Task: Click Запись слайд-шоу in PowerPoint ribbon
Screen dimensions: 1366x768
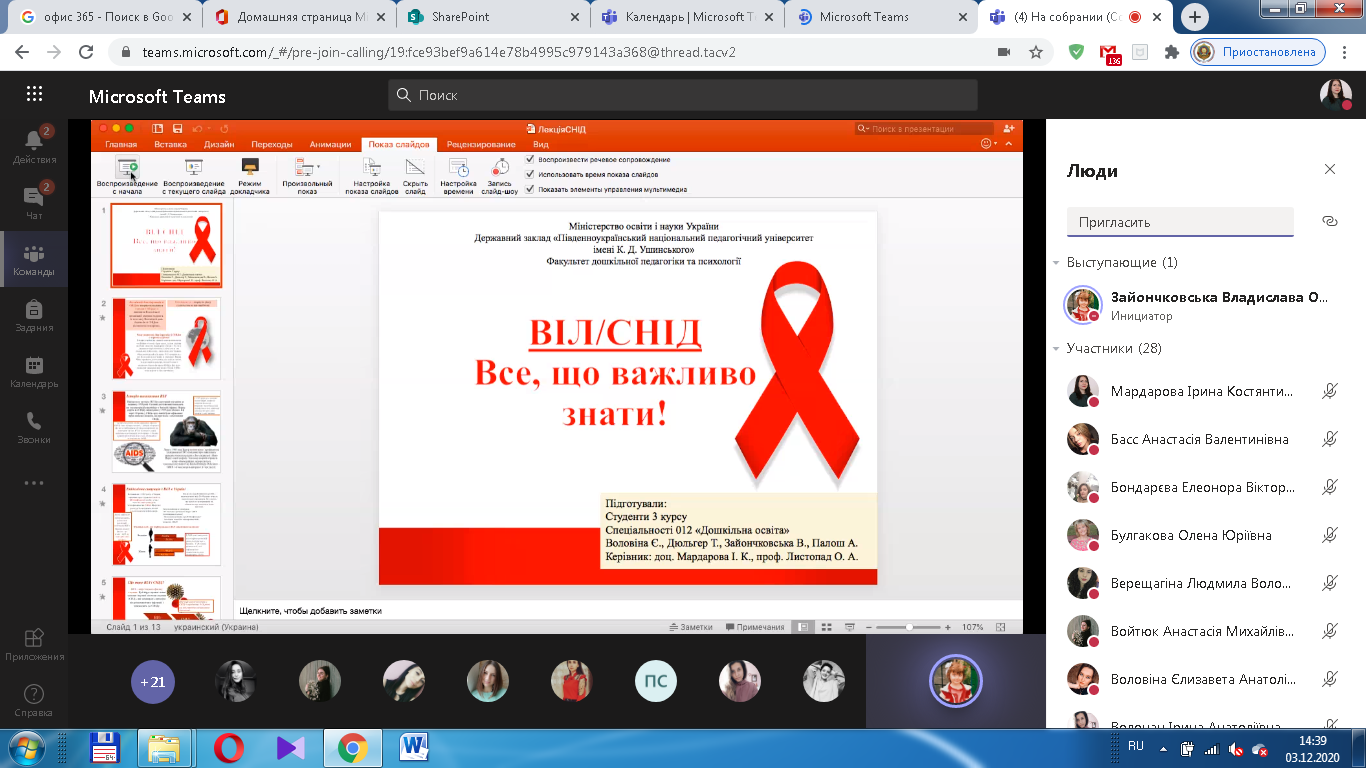Action: (x=499, y=175)
